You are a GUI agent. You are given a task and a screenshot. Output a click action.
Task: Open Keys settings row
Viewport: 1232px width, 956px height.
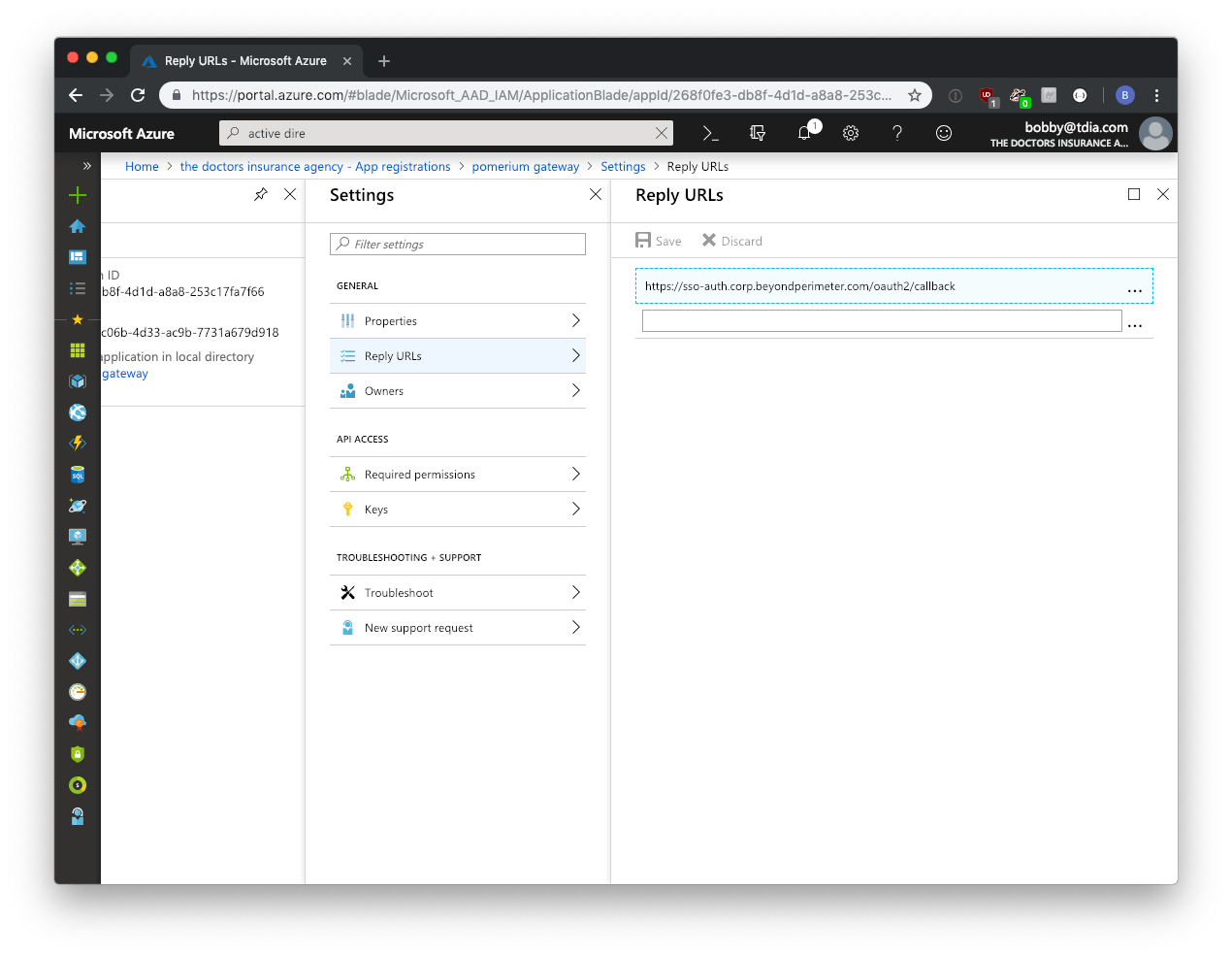click(458, 510)
